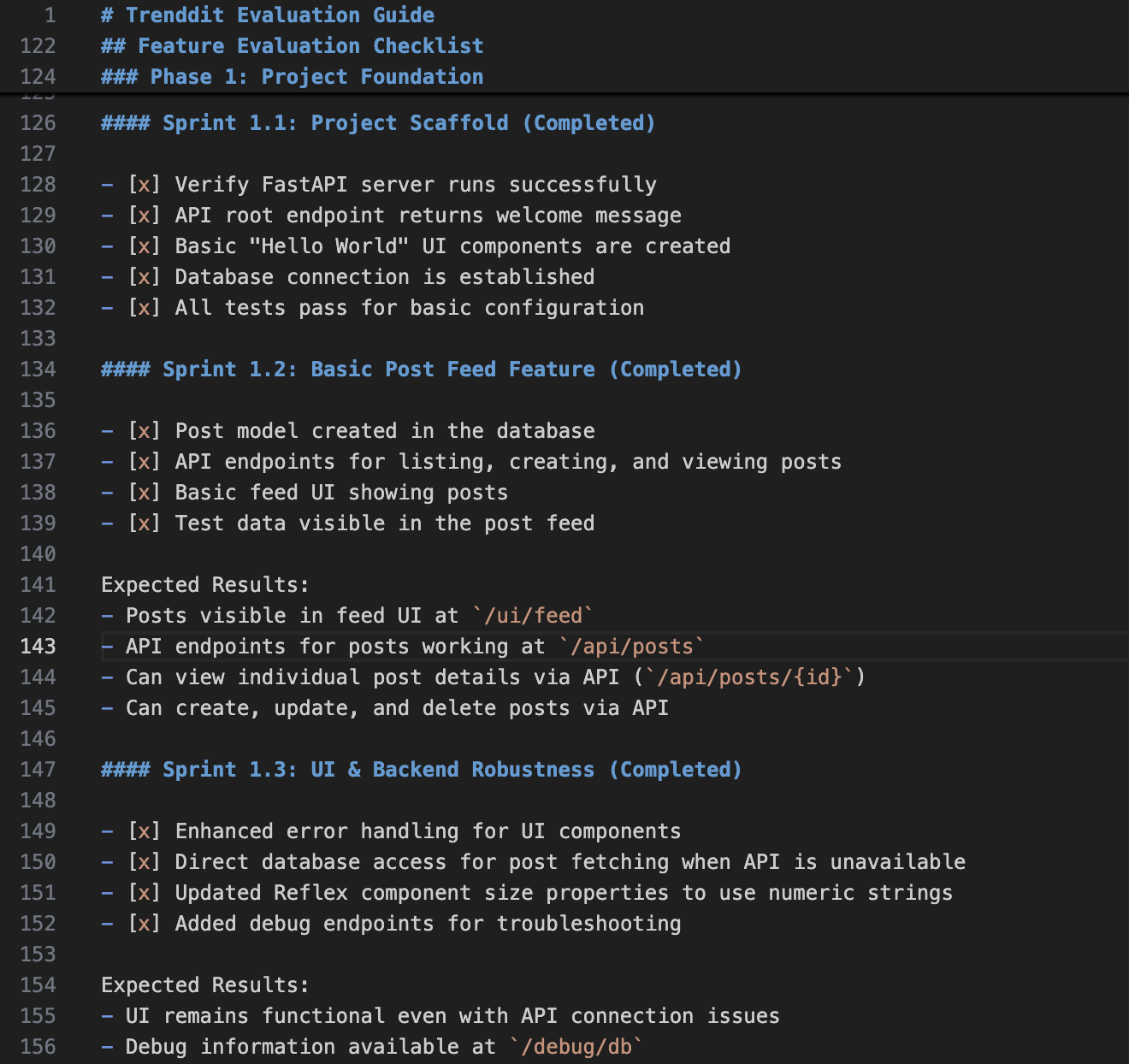The height and width of the screenshot is (1064, 1129).
Task: Jump to sticky header Trenddit Evaluation Guide
Action: (267, 15)
